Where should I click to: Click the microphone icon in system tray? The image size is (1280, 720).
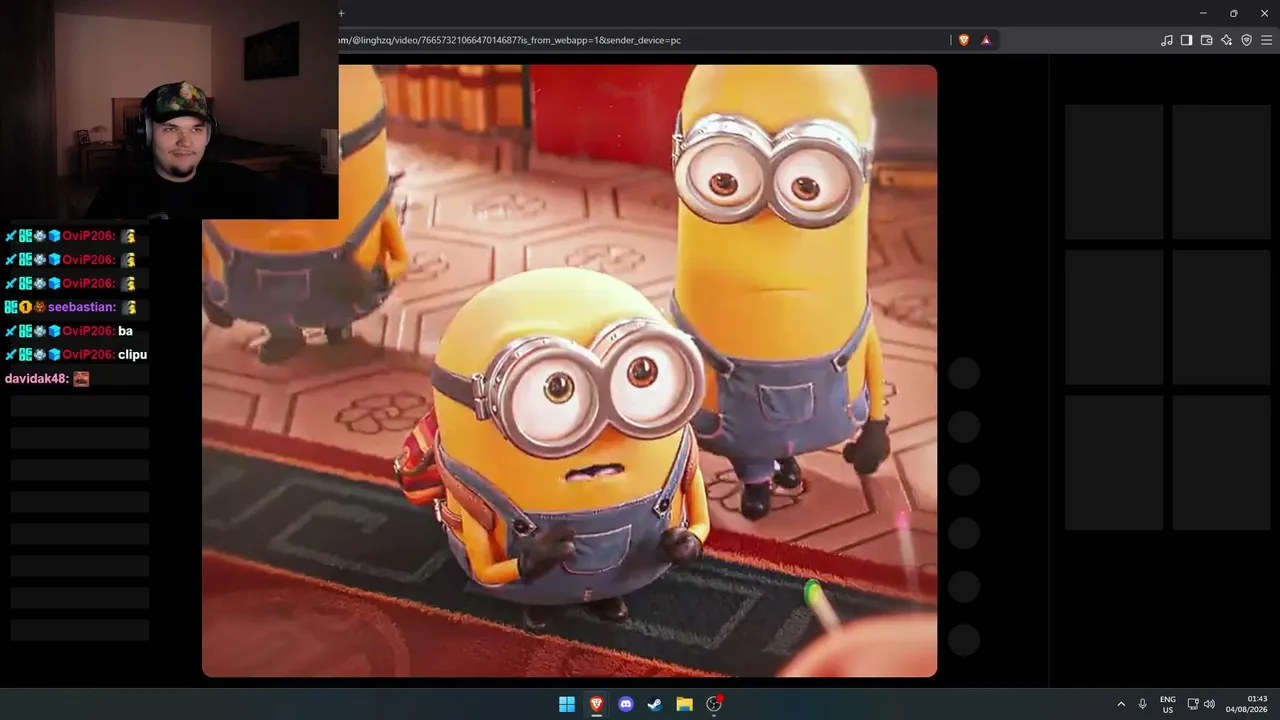coord(1142,704)
